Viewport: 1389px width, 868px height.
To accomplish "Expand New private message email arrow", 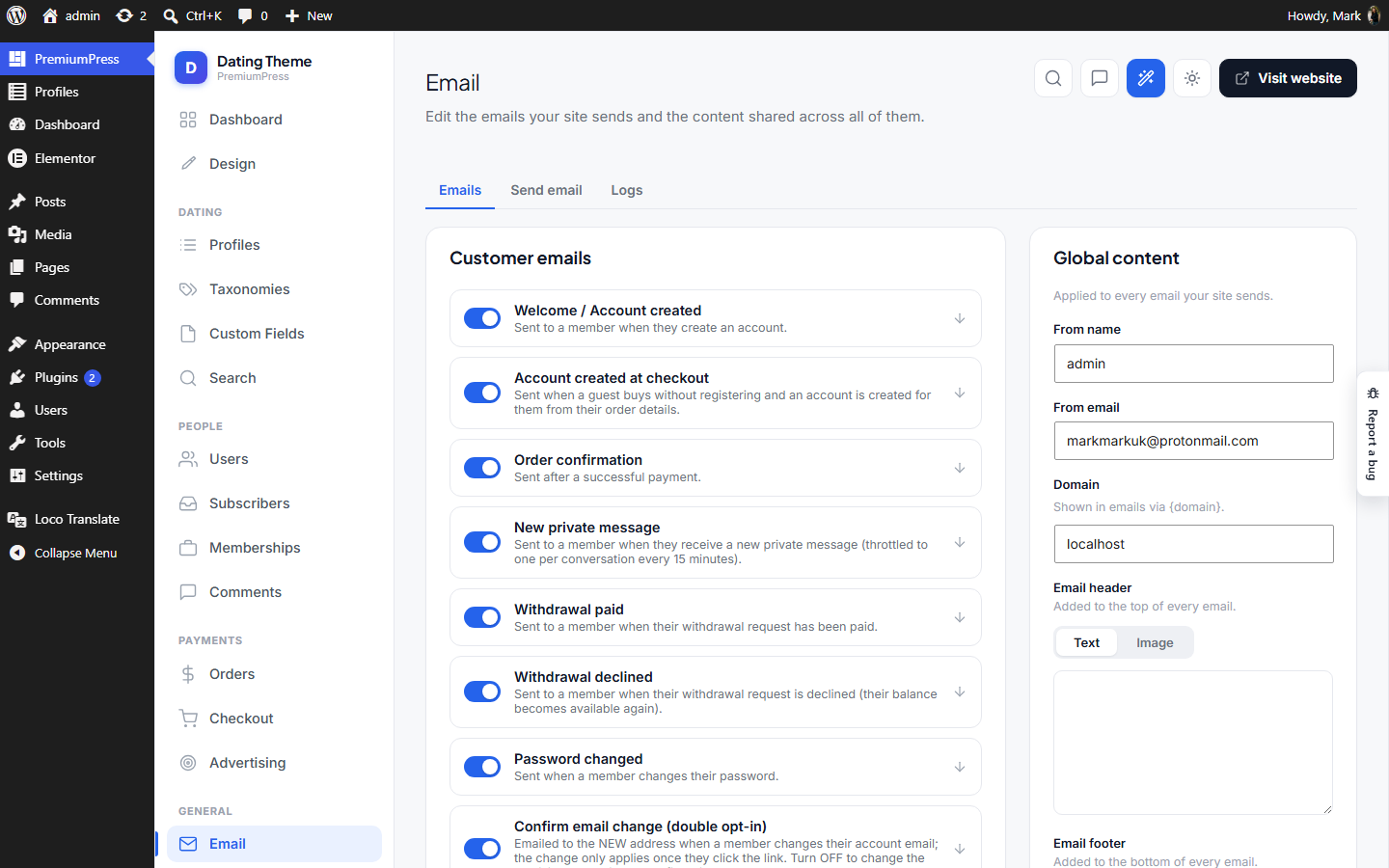I will point(960,542).
